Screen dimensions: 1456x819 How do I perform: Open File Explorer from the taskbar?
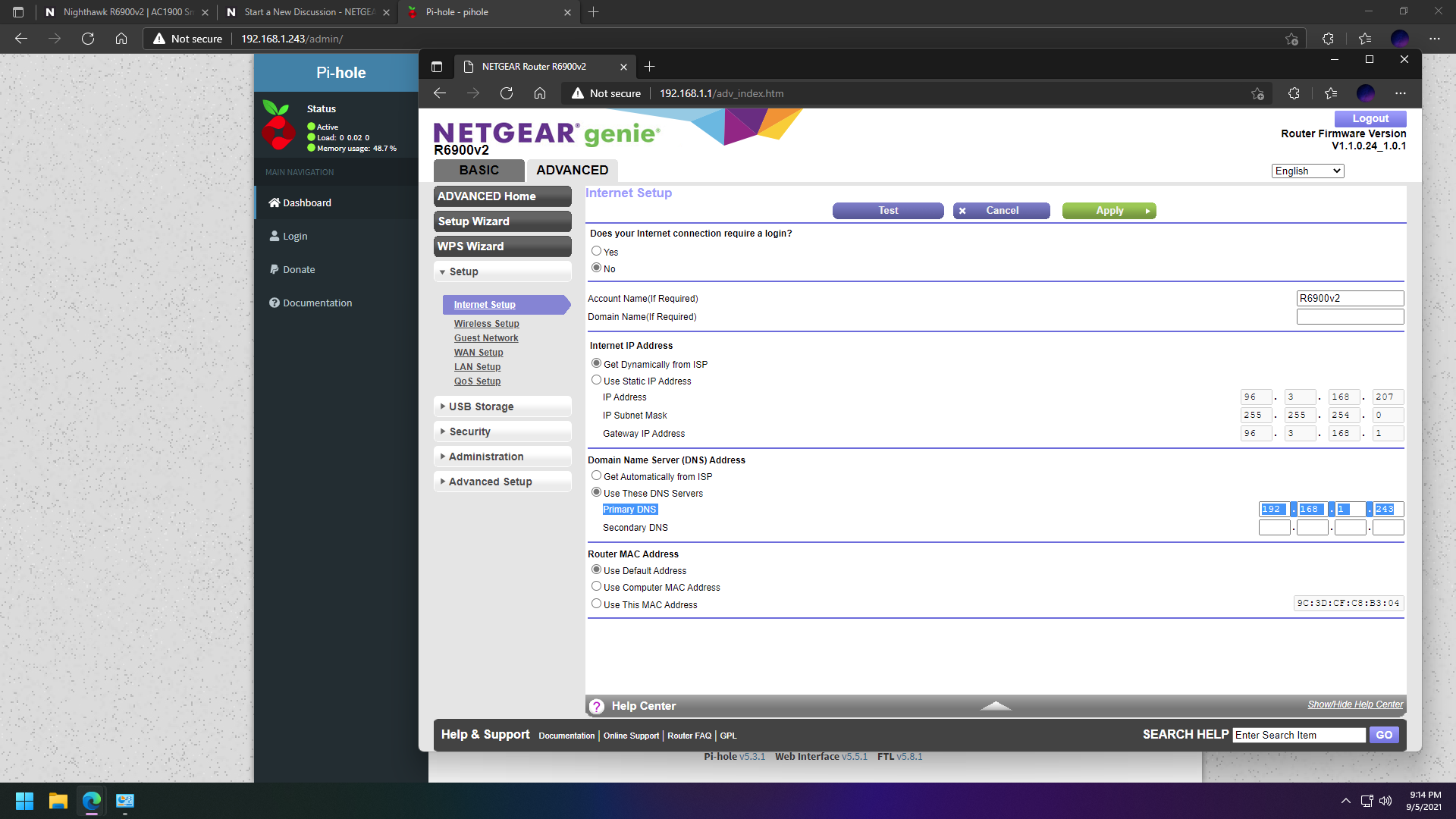coord(58,801)
